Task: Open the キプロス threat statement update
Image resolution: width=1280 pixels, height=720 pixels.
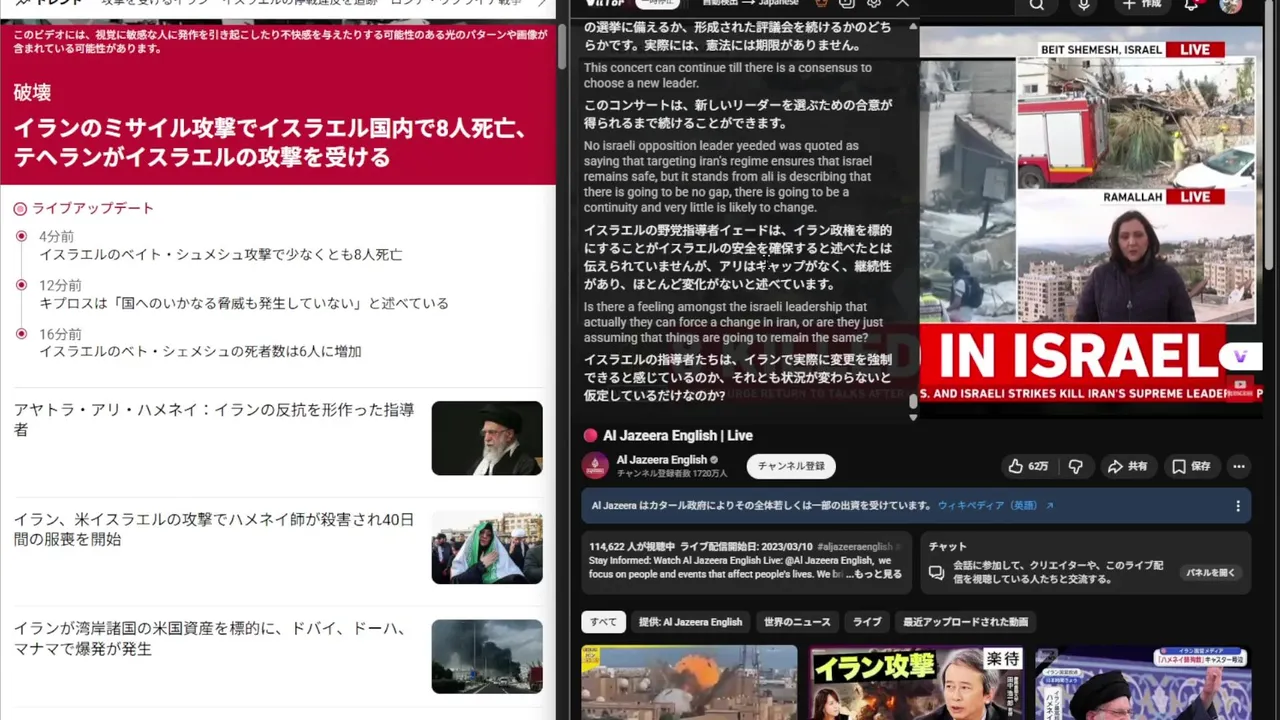Action: [x=244, y=303]
